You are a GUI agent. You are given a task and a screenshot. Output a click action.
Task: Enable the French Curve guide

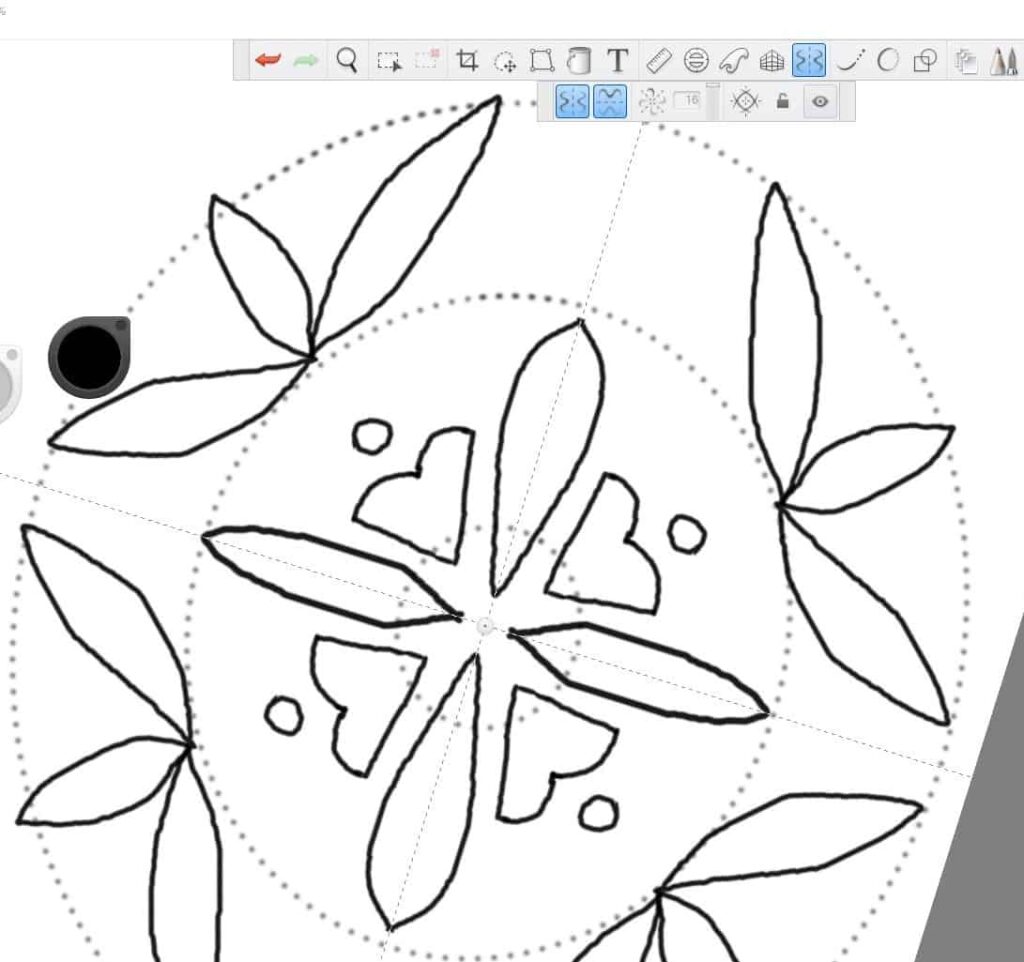tap(733, 61)
